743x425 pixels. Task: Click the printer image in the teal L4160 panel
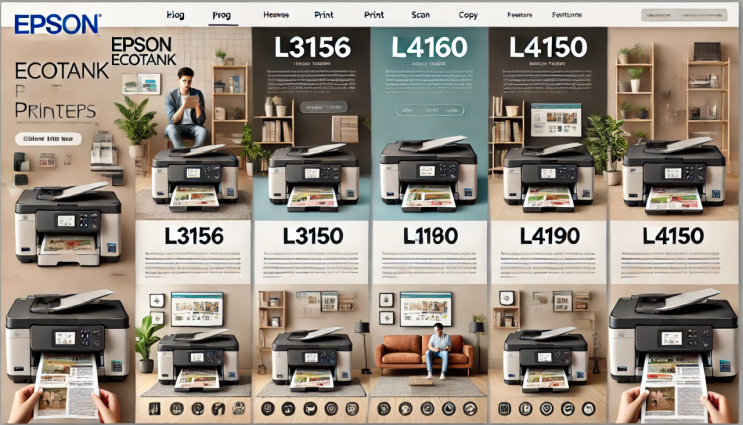(x=429, y=173)
